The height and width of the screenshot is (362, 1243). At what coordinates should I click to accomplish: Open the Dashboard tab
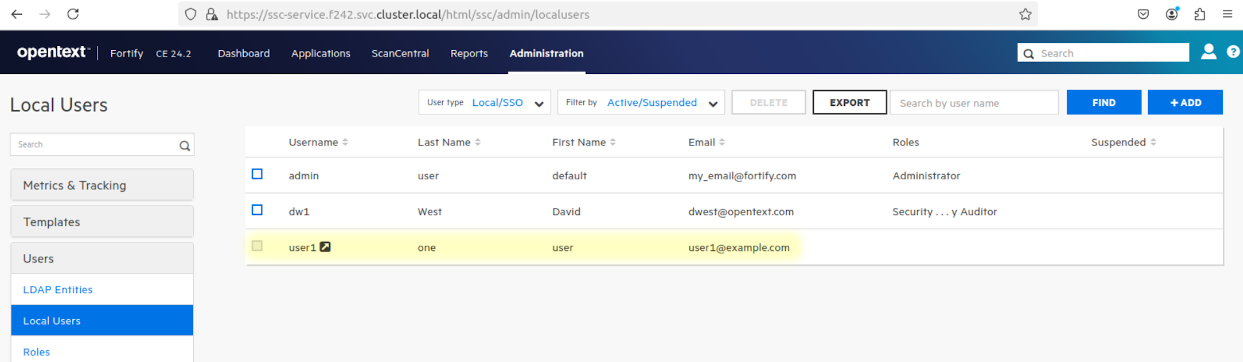point(244,53)
